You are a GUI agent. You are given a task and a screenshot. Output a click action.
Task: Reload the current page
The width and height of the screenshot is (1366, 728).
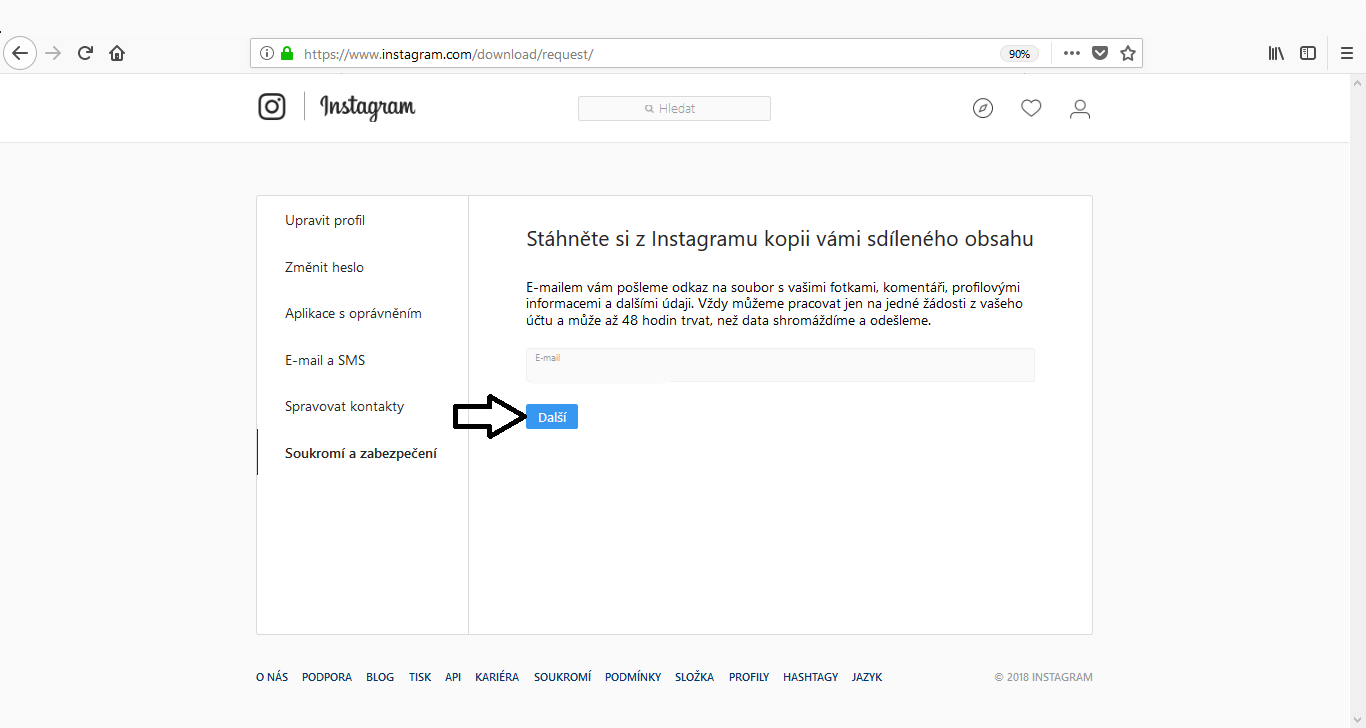click(x=85, y=53)
